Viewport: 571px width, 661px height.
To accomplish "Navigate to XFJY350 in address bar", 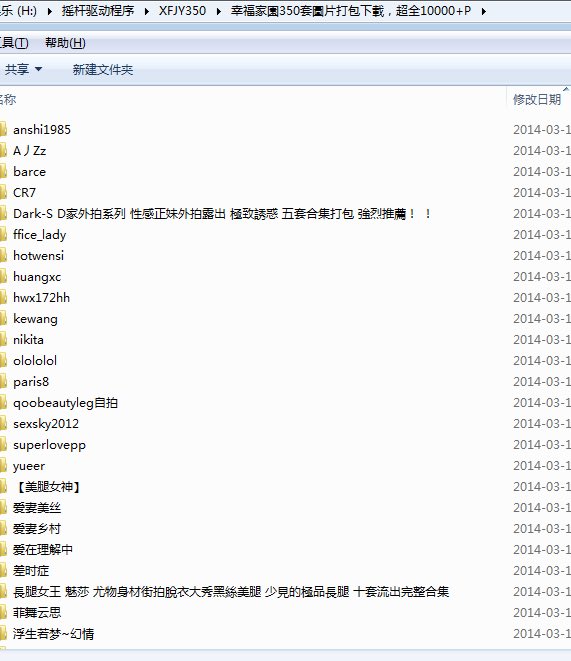I will point(182,11).
